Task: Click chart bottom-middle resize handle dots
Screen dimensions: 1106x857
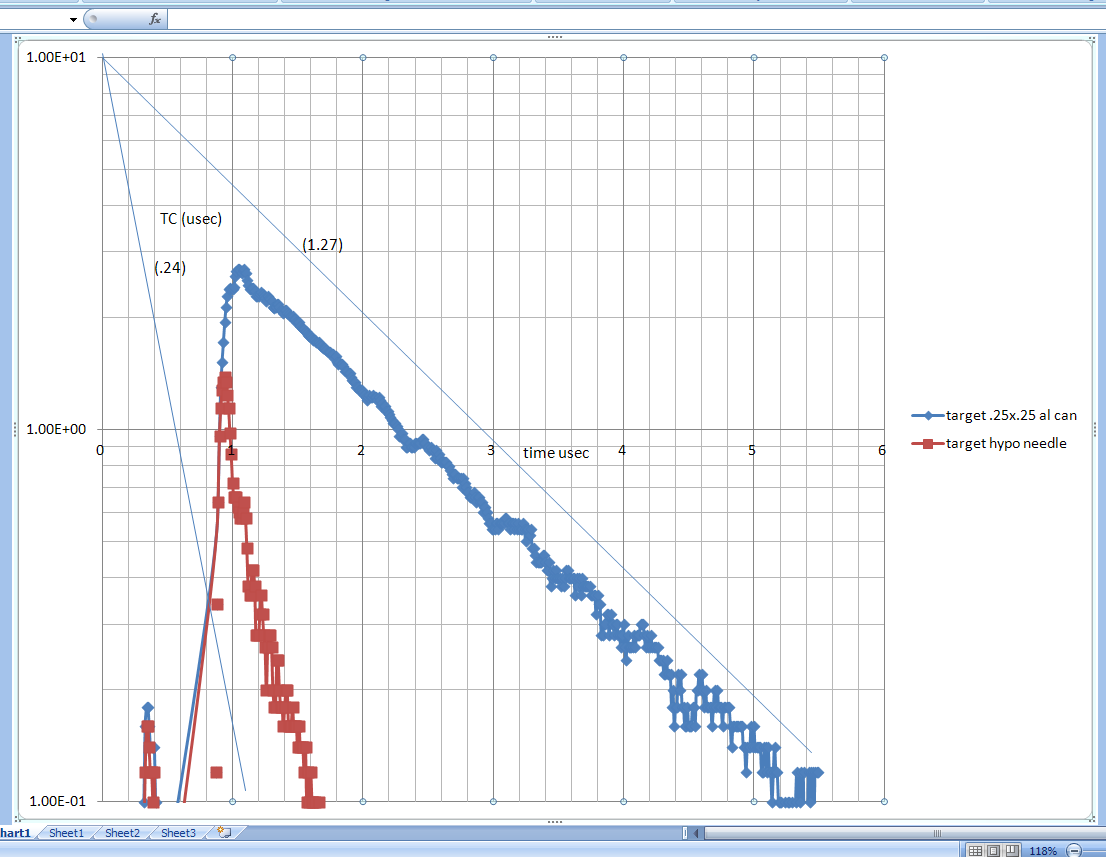Action: click(x=554, y=822)
